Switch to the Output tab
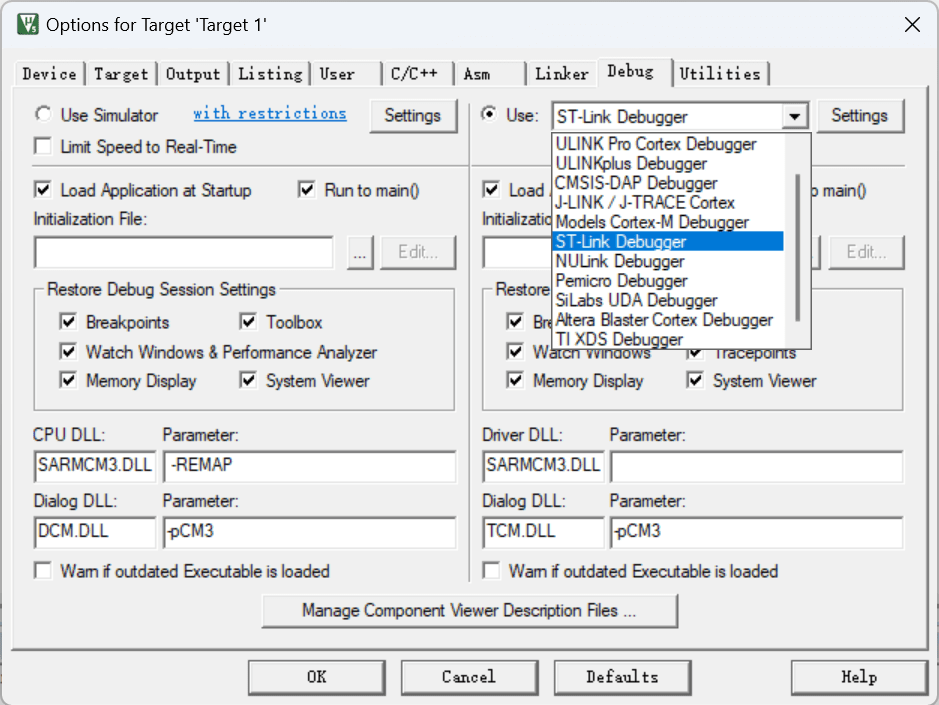This screenshot has width=939, height=705. [x=193, y=74]
